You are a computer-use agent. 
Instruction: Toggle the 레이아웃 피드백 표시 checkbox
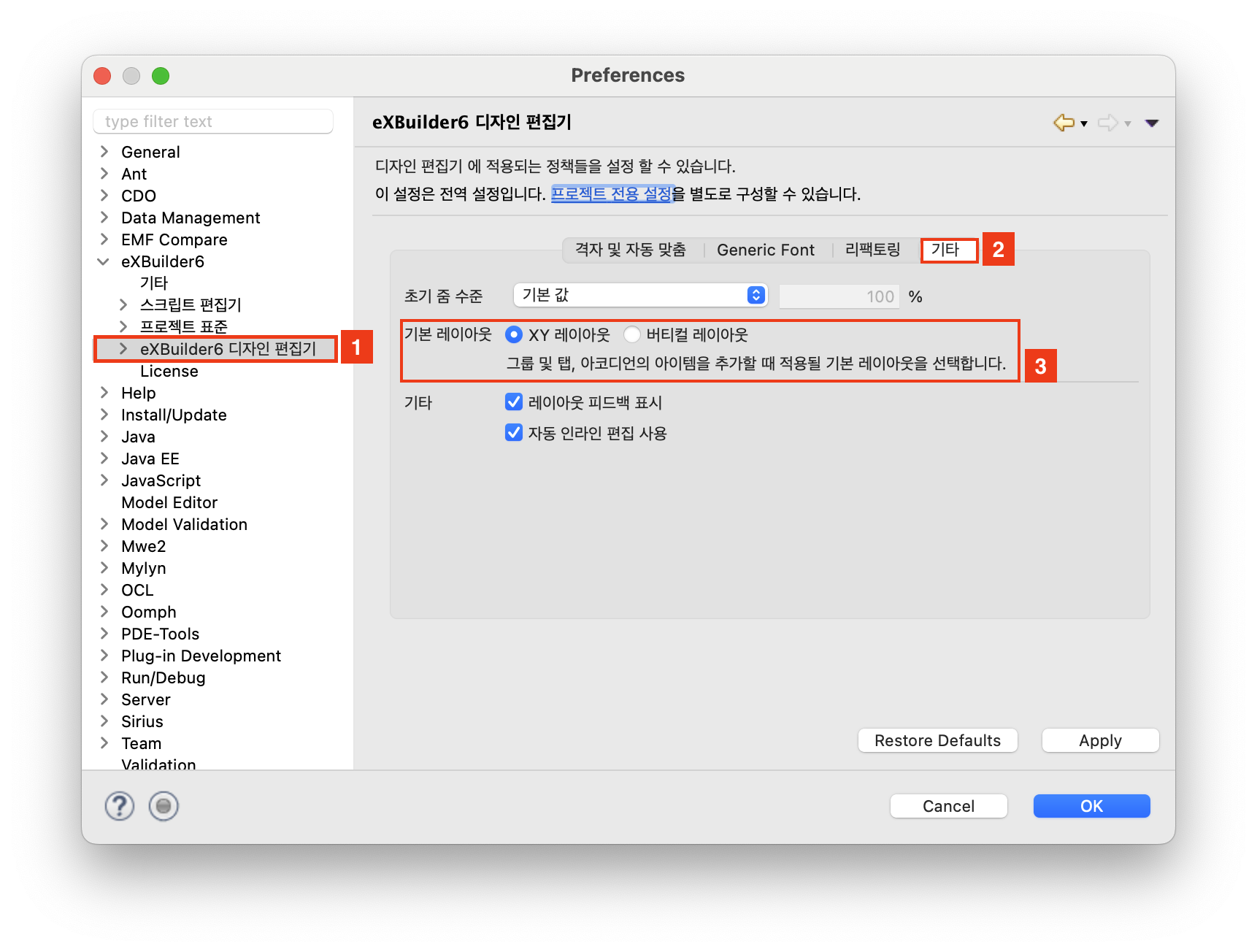pyautogui.click(x=514, y=402)
